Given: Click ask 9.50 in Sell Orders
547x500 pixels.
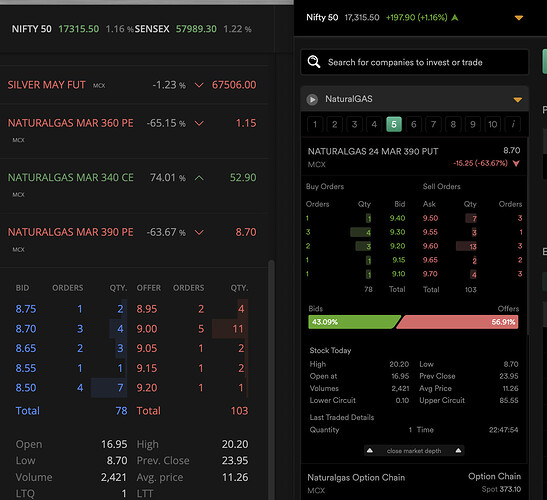Looking at the screenshot, I should 430,218.
